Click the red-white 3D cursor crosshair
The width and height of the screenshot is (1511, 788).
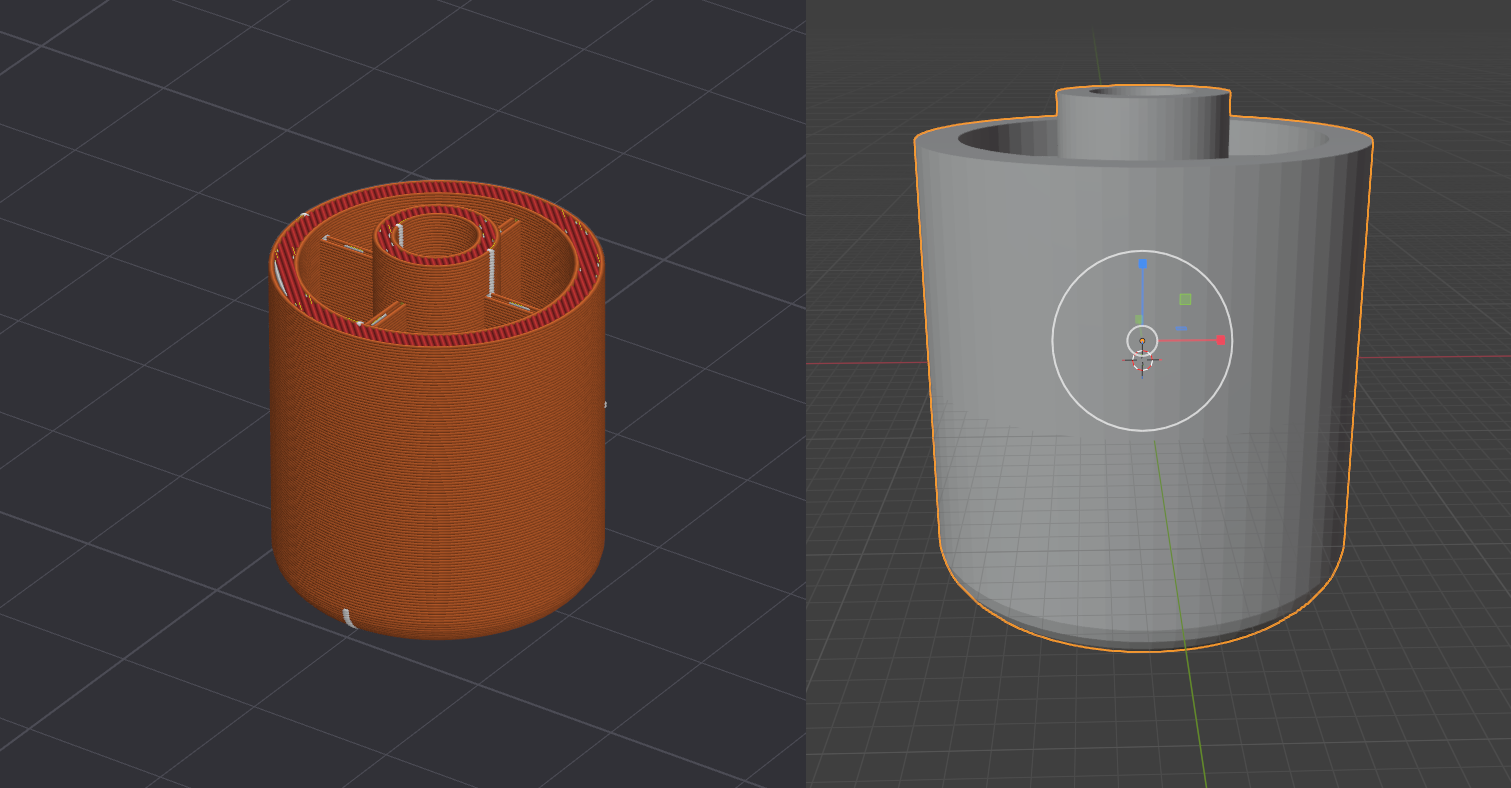pos(1142,360)
